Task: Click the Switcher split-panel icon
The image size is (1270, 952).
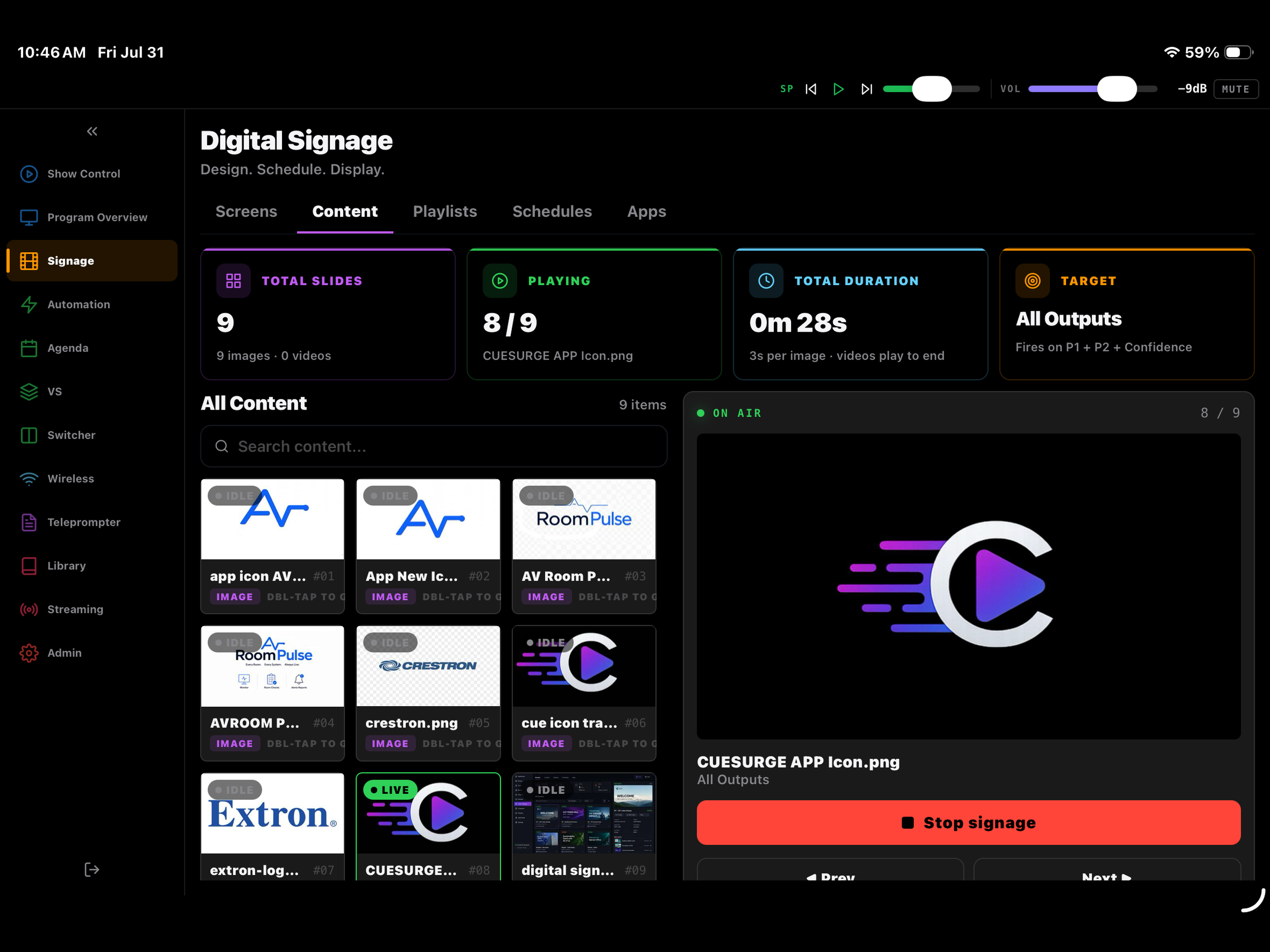Action: [x=29, y=435]
